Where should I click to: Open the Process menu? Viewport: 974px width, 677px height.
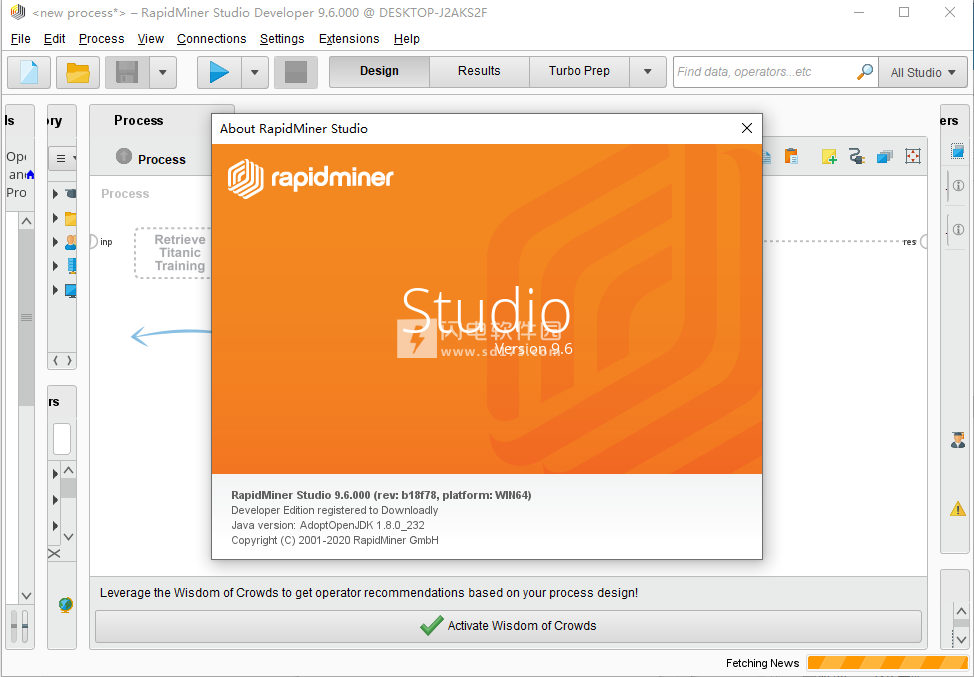tap(101, 39)
